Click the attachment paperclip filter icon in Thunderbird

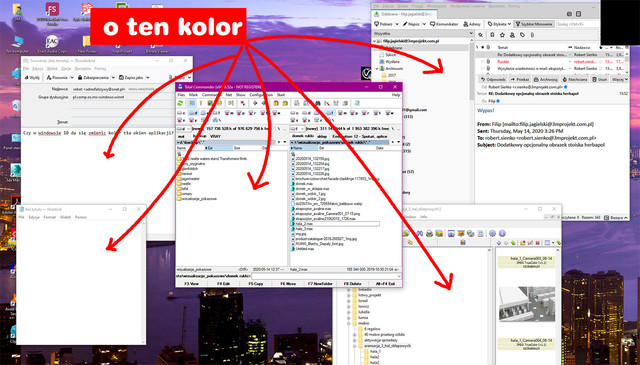(532, 35)
